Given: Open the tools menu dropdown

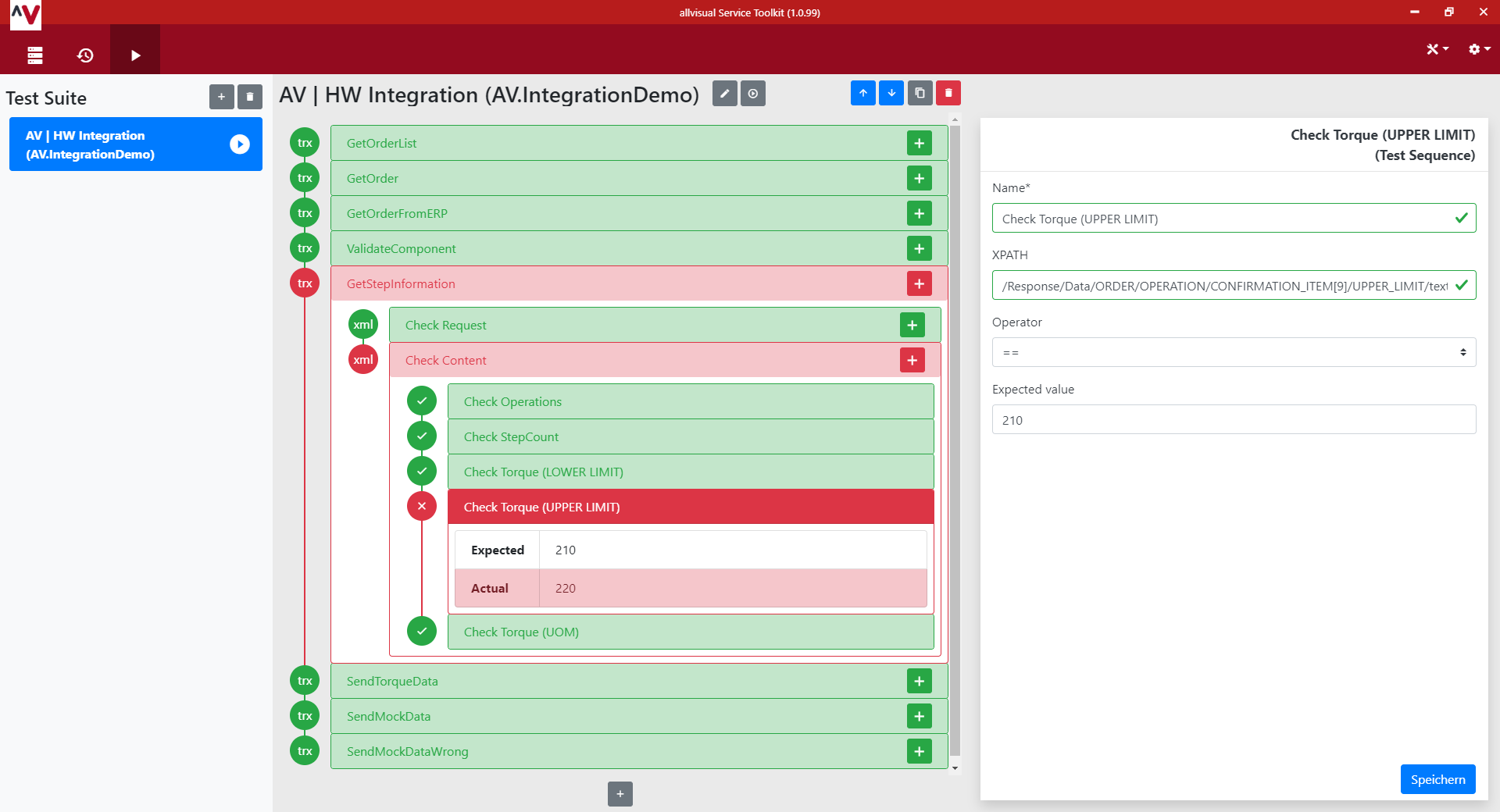Looking at the screenshot, I should pos(1437,49).
